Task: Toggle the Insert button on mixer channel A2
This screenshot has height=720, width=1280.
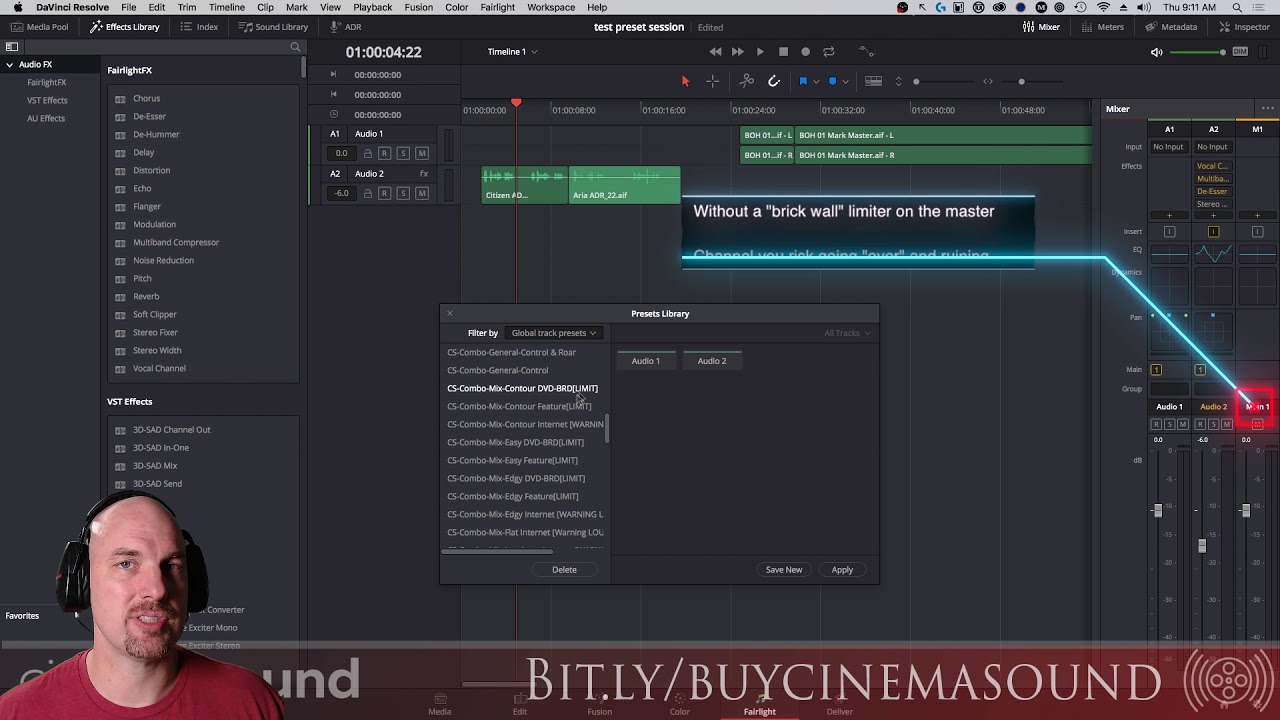Action: (1213, 232)
